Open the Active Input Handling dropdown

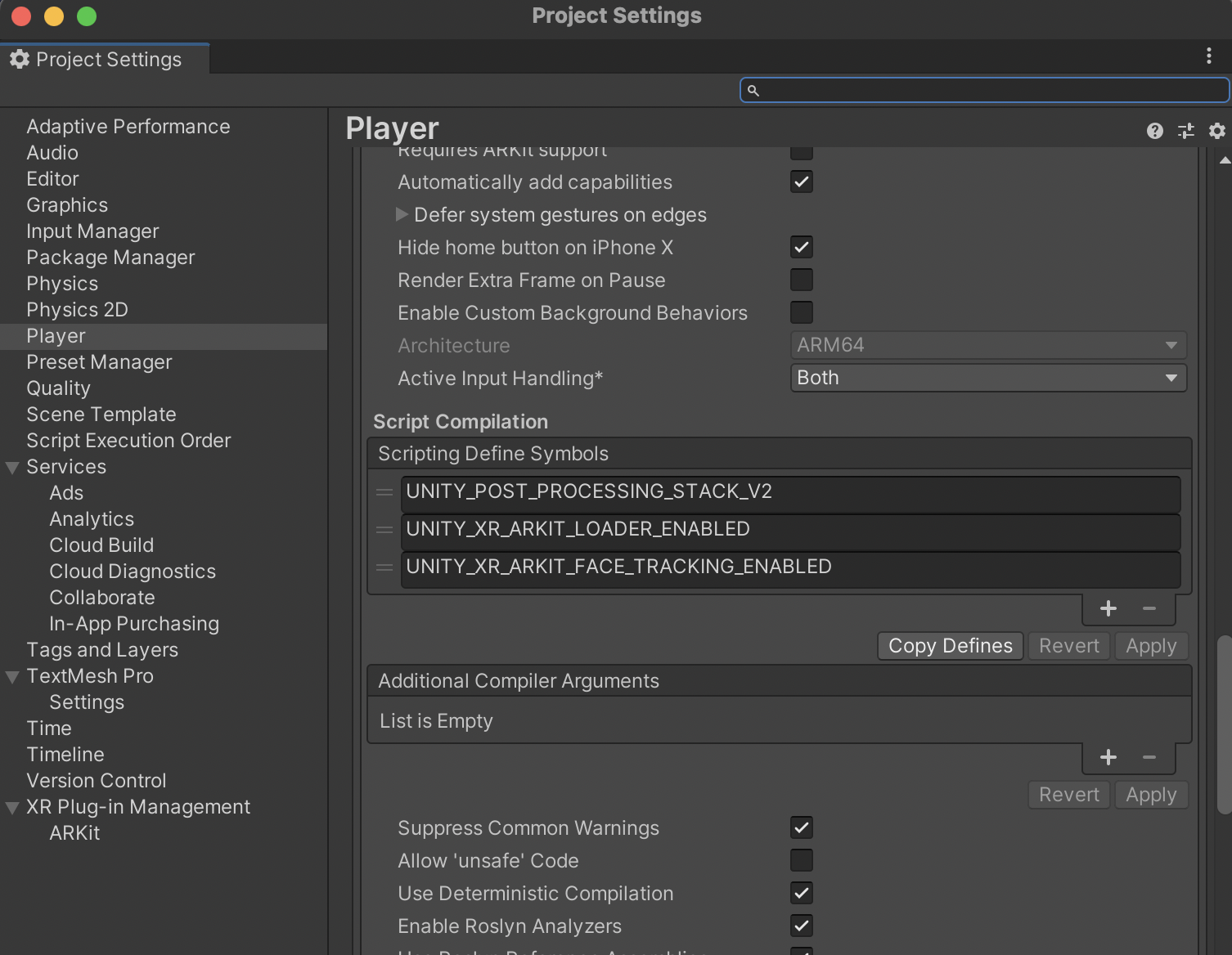[987, 378]
